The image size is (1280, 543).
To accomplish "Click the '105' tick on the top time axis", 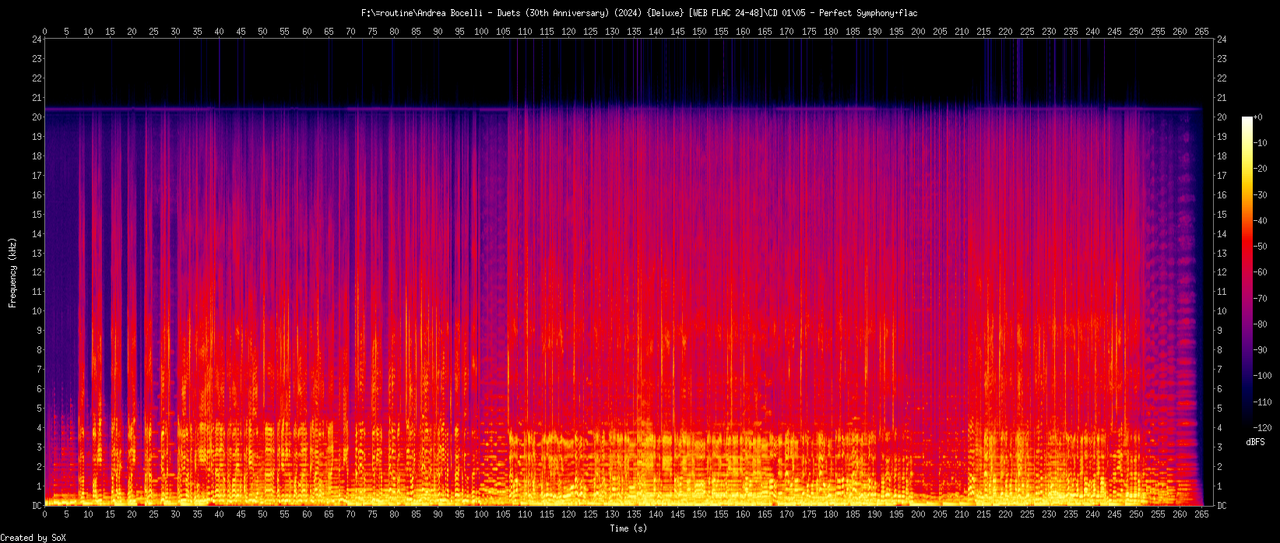I will click(x=503, y=29).
